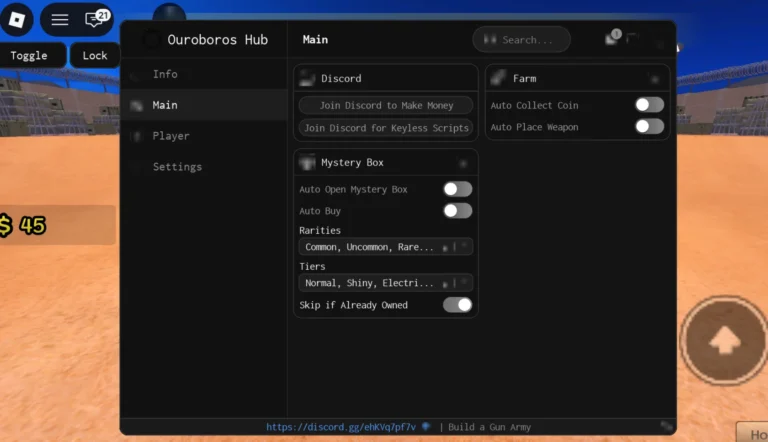Image resolution: width=768 pixels, height=442 pixels.
Task: Click the Lock button
Action: pos(95,55)
